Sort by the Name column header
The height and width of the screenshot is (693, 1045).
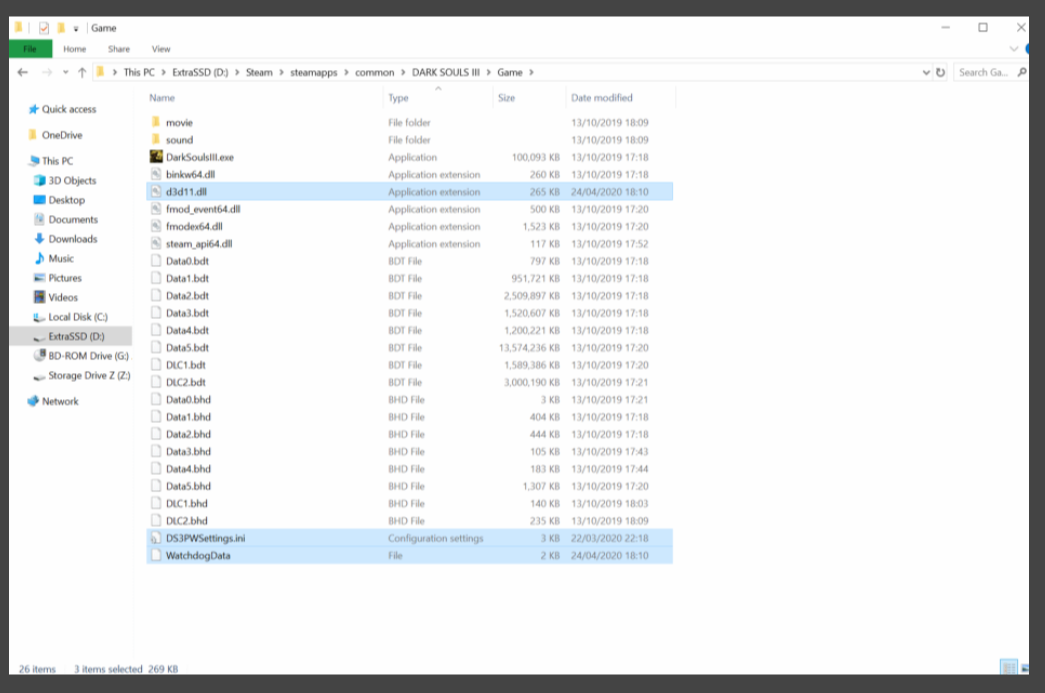pos(162,97)
